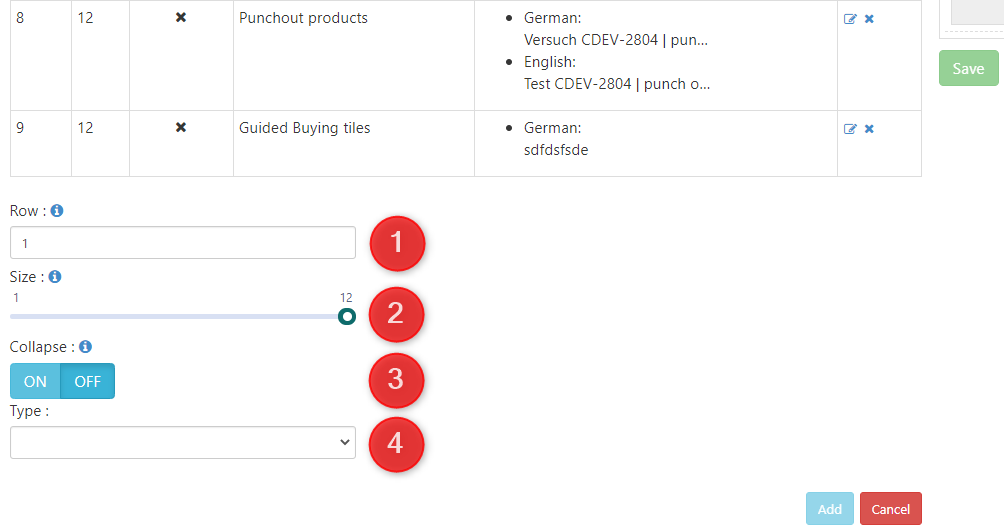Show info tooltip for Size field
The height and width of the screenshot is (529, 1004).
click(x=55, y=277)
